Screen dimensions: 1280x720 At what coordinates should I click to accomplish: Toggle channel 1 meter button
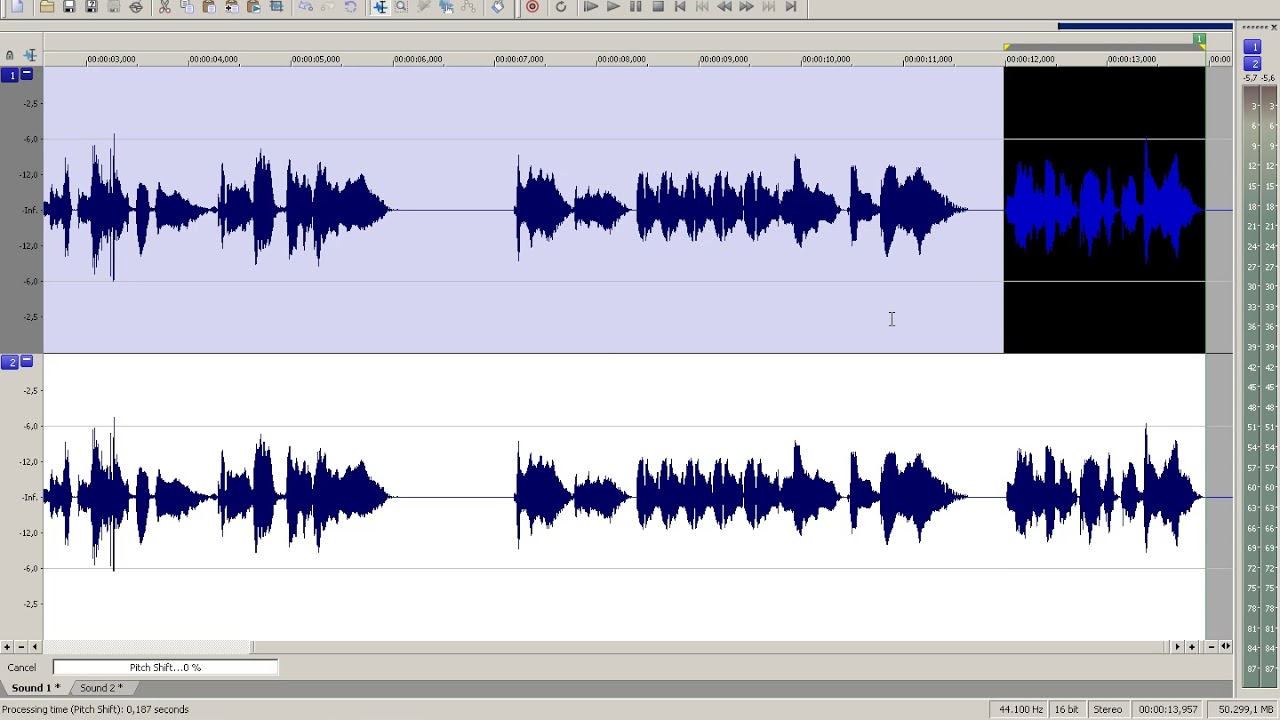point(1252,47)
